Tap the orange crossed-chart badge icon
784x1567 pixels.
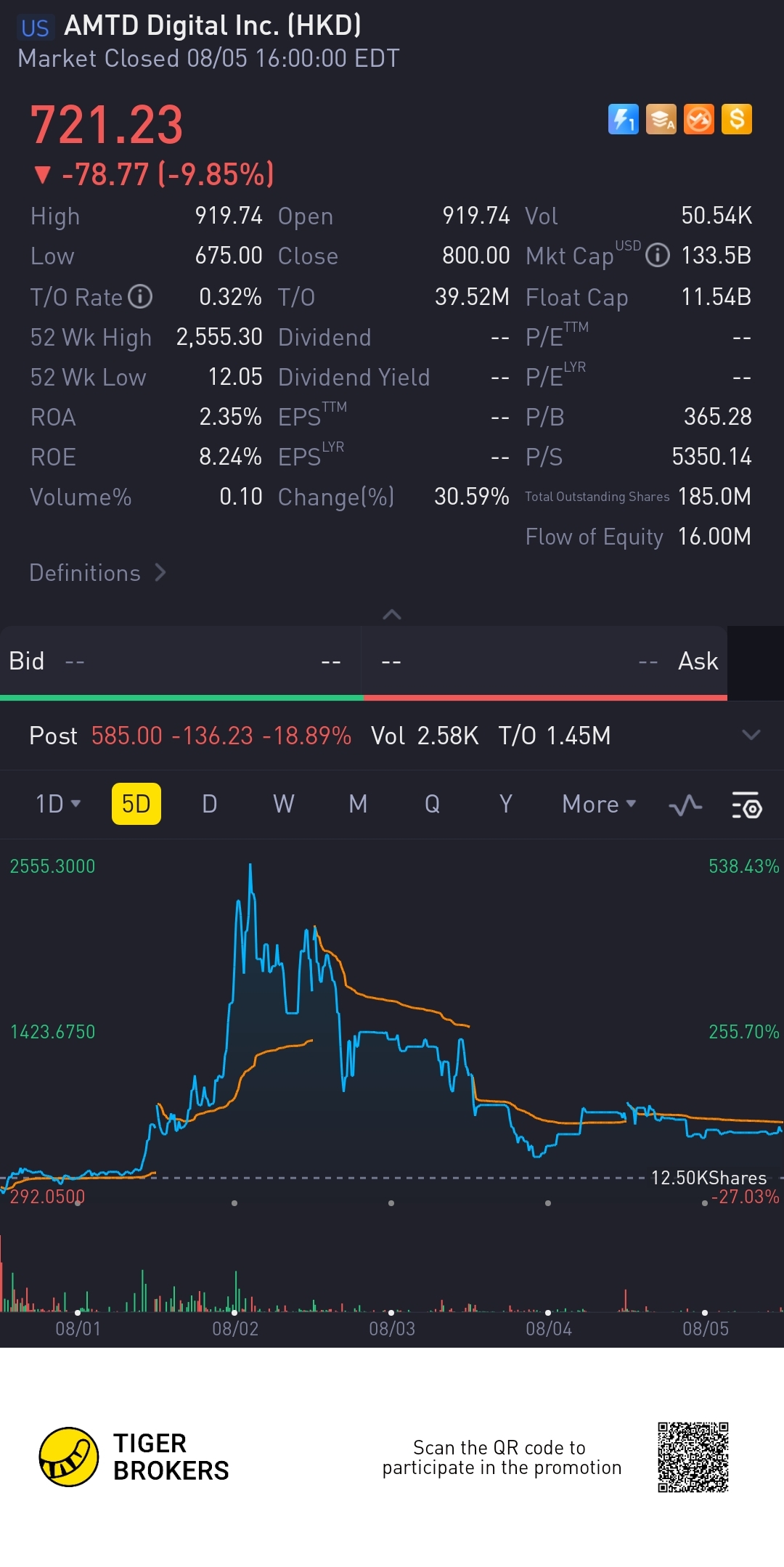coord(699,119)
